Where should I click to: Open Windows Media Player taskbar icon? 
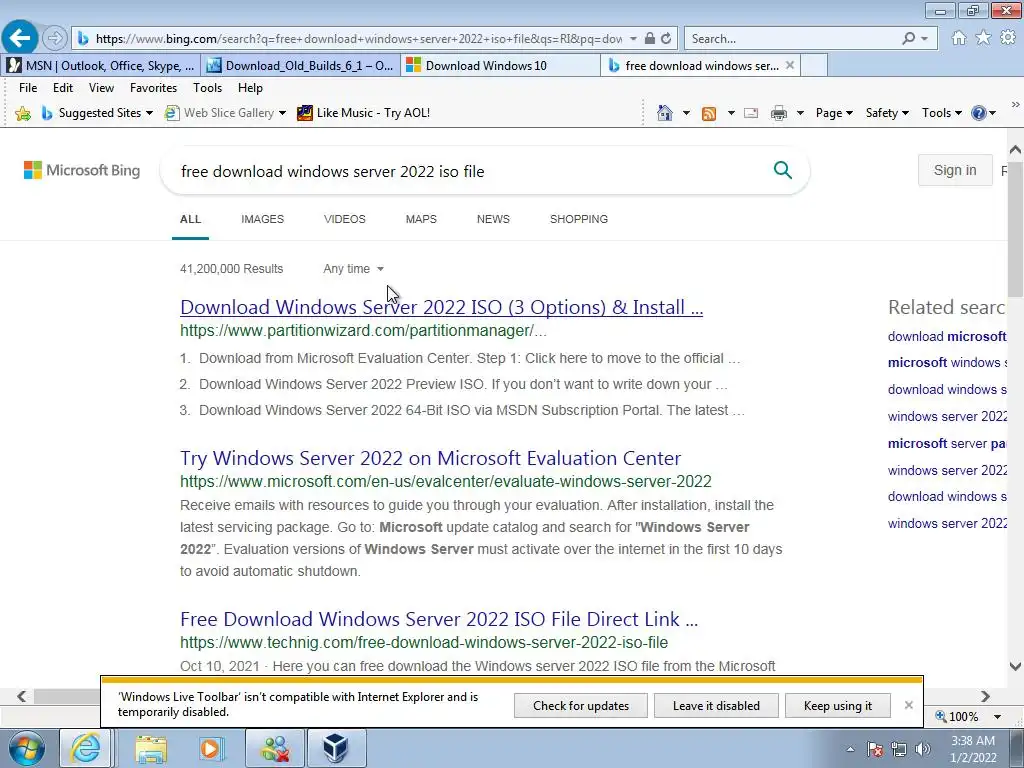point(211,748)
